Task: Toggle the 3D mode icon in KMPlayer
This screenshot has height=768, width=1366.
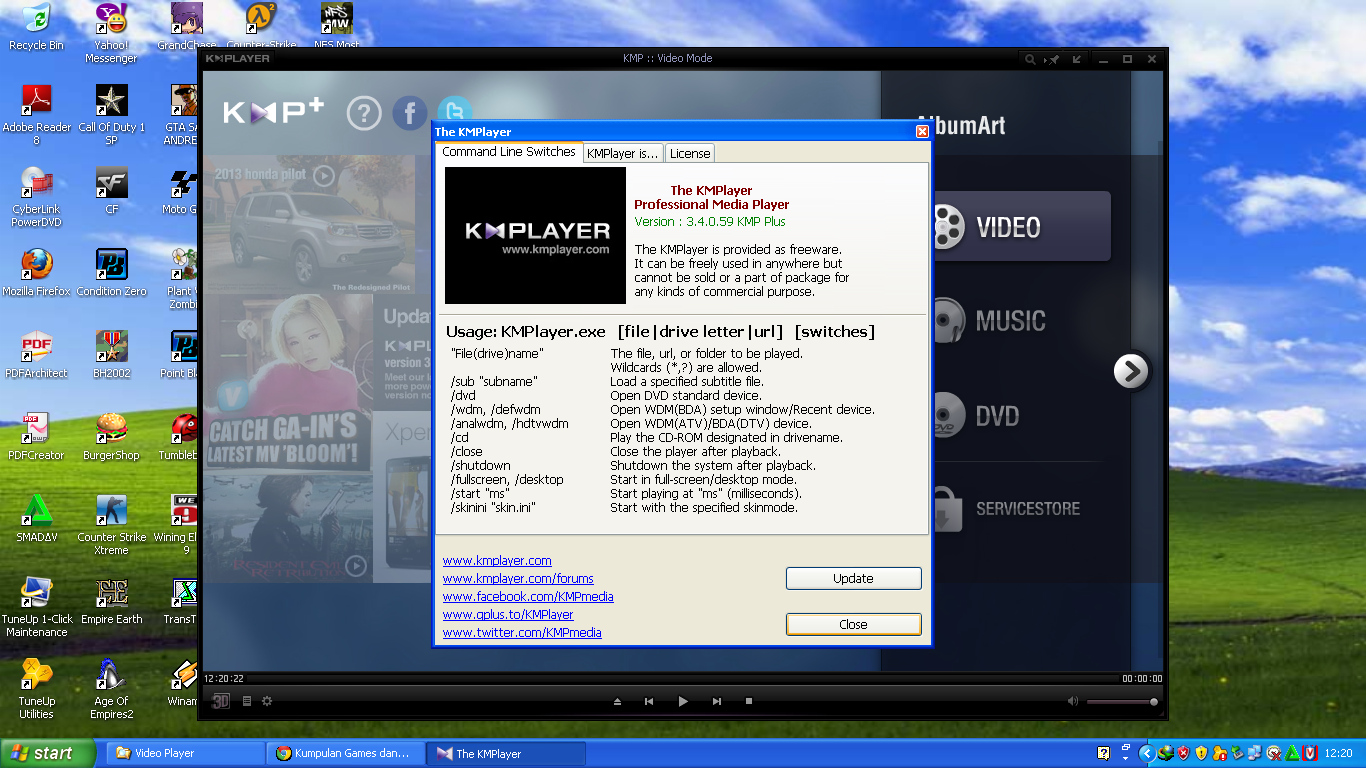Action: click(221, 701)
